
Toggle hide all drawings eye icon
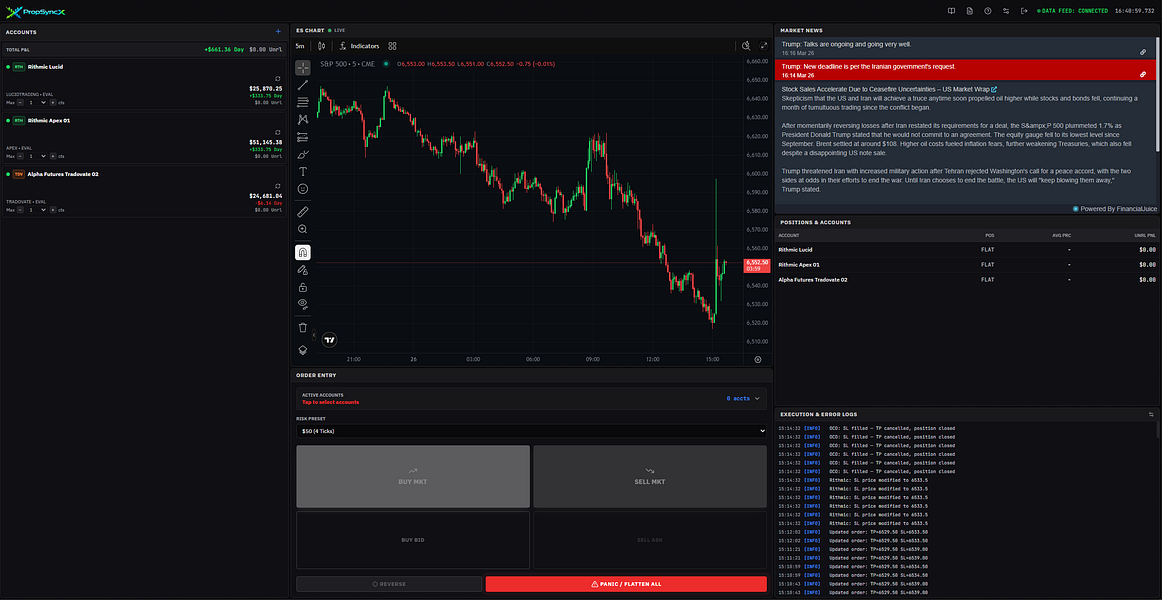302,304
